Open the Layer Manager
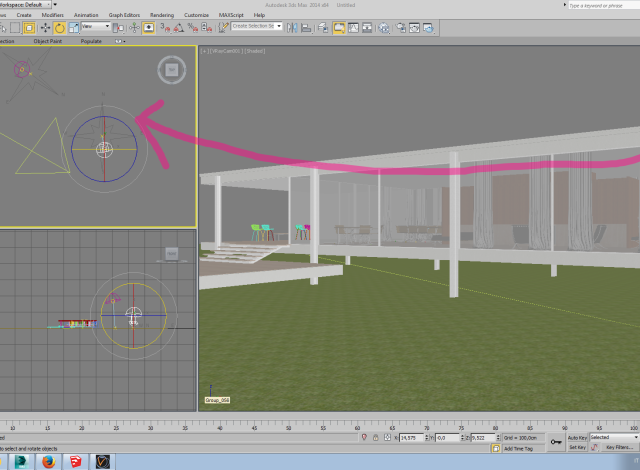 pyautogui.click(x=323, y=28)
